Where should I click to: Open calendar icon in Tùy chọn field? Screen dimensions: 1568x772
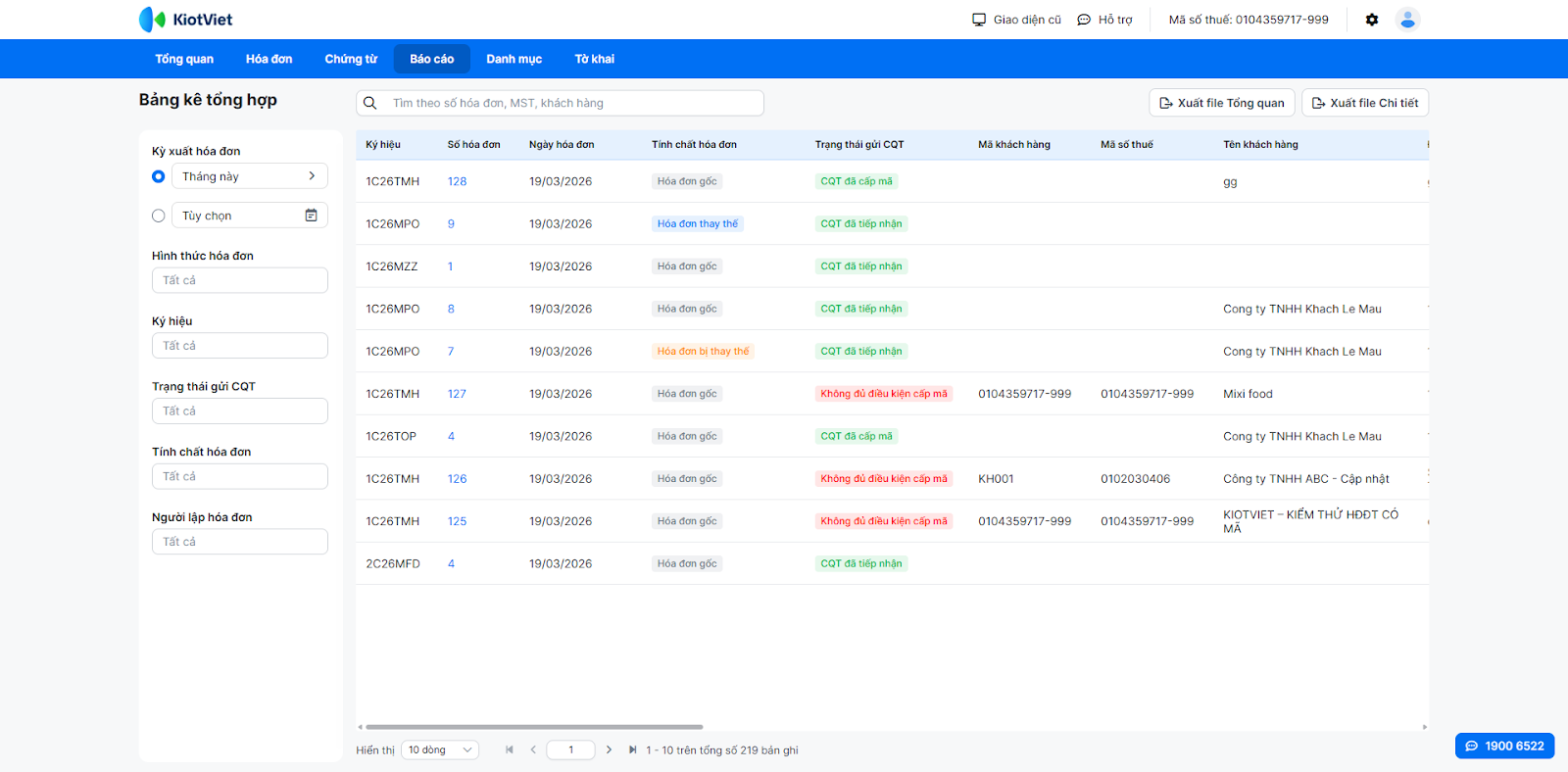(x=311, y=216)
